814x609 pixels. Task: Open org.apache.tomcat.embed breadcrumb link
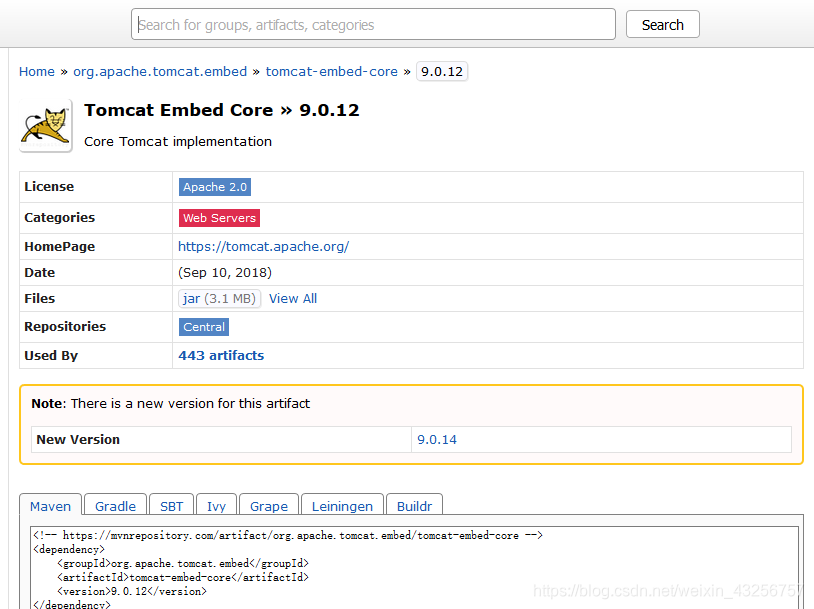(160, 72)
